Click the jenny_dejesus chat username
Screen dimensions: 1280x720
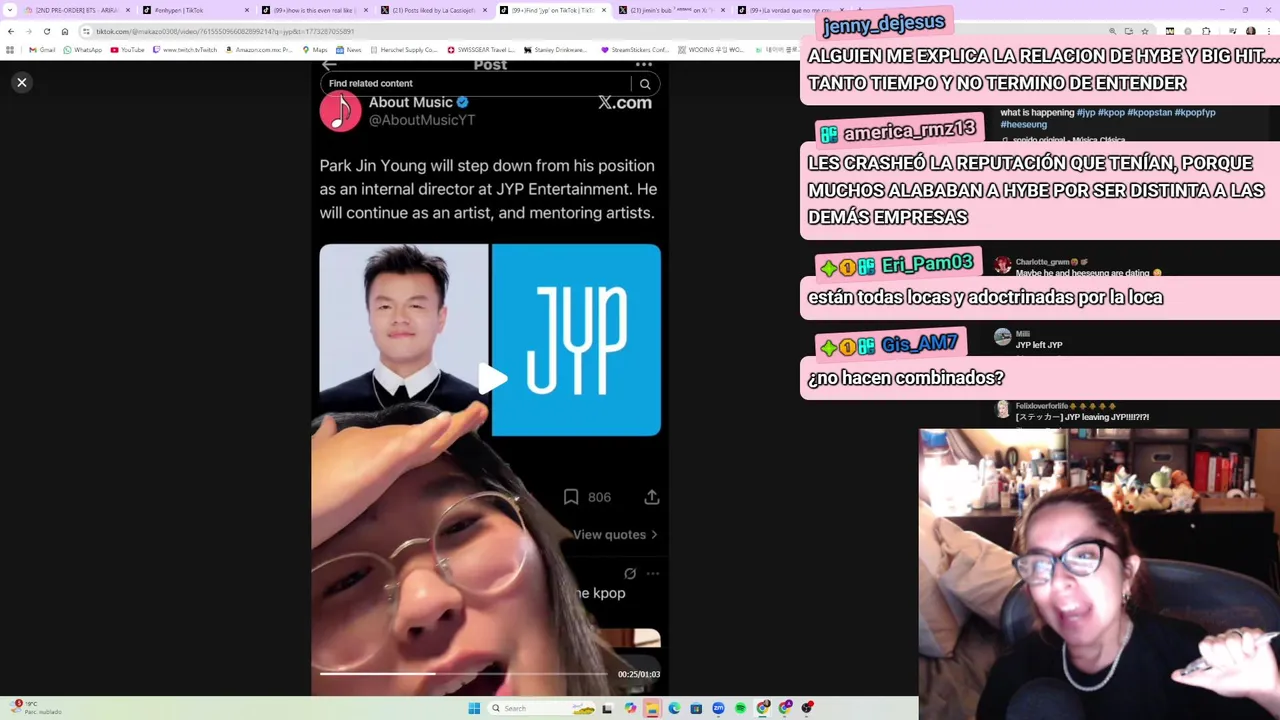[883, 24]
